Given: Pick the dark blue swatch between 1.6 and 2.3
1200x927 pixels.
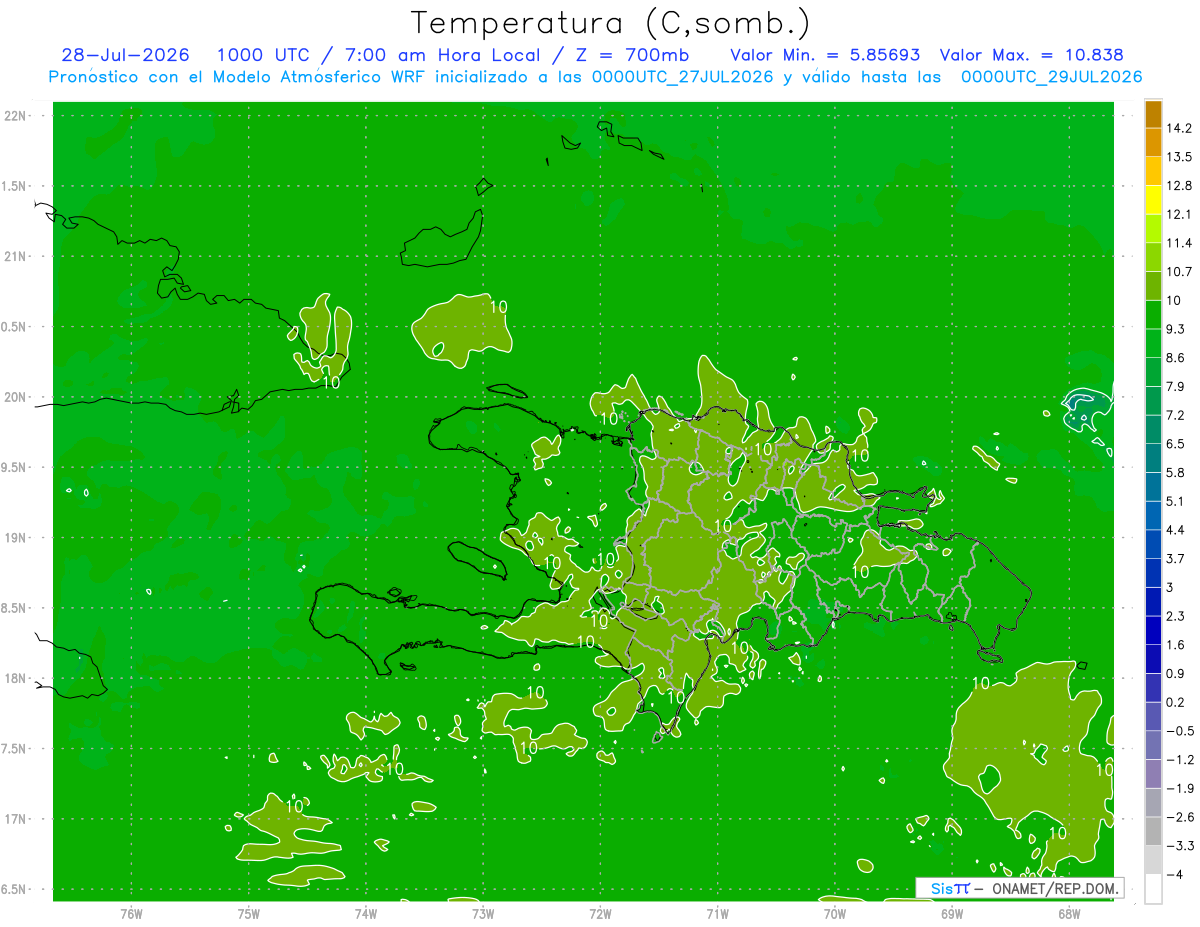Looking at the screenshot, I should pos(1153,631).
